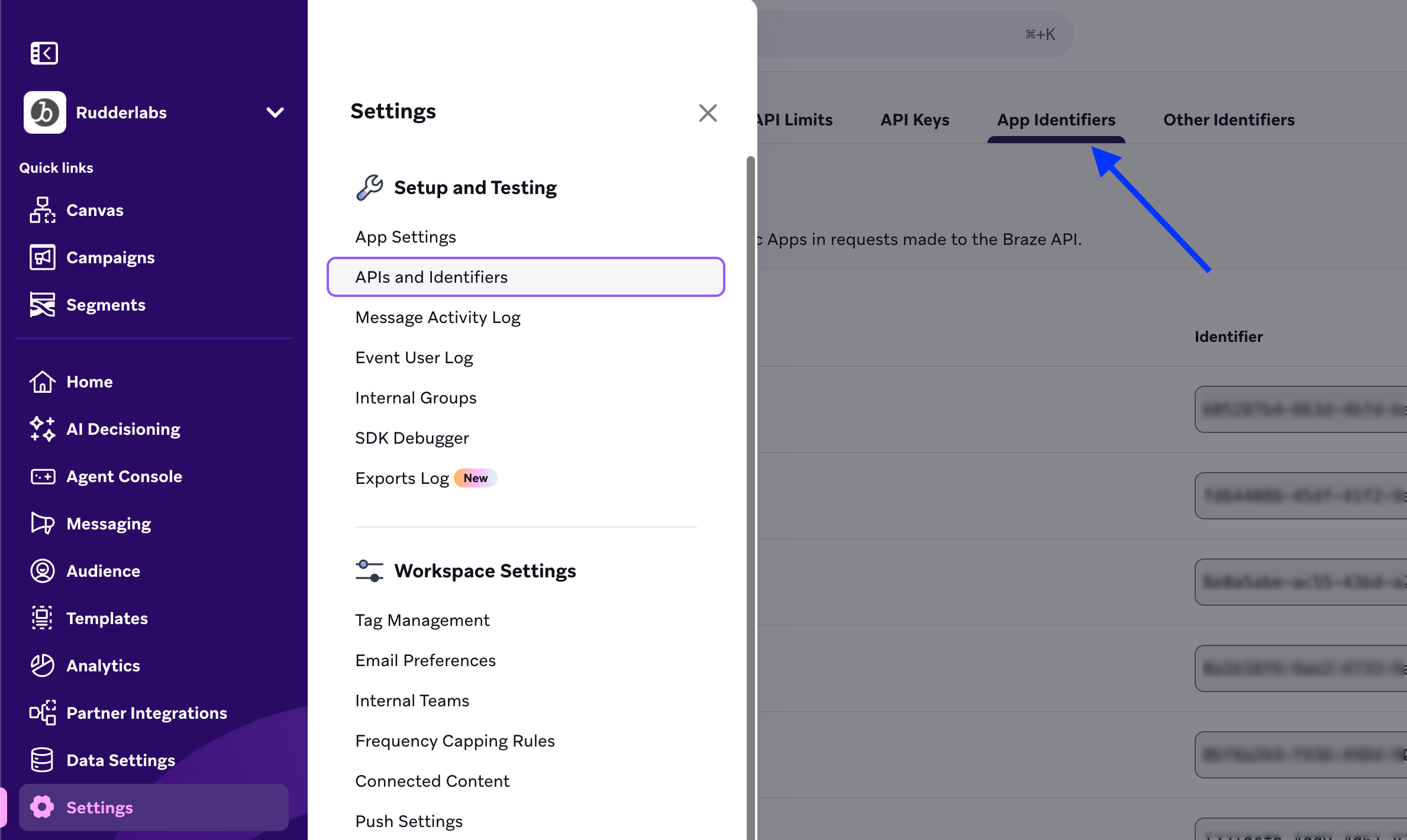Select the Analytics chart icon
The height and width of the screenshot is (840, 1407).
tap(42, 665)
